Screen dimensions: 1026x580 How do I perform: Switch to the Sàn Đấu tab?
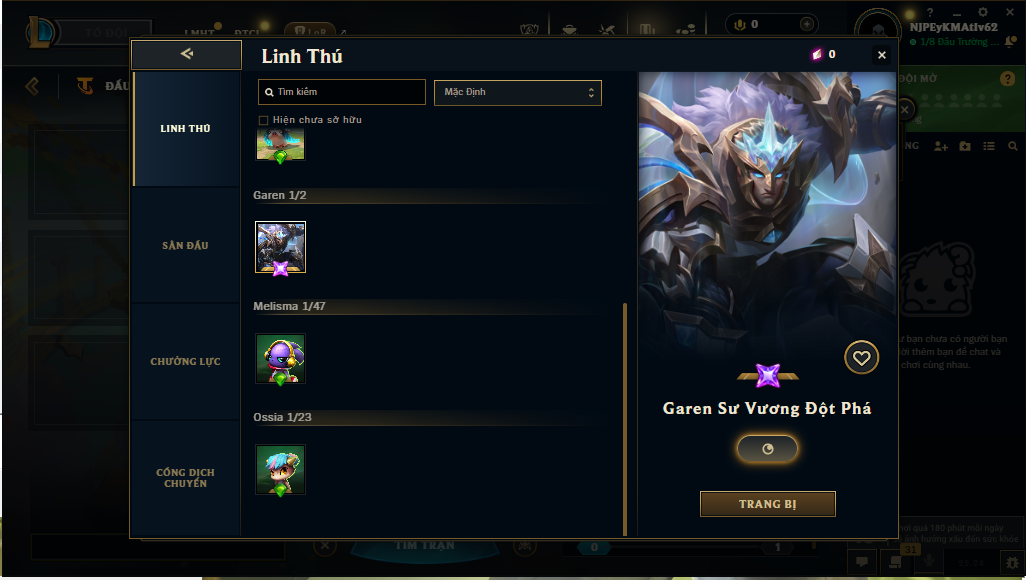[x=186, y=245]
